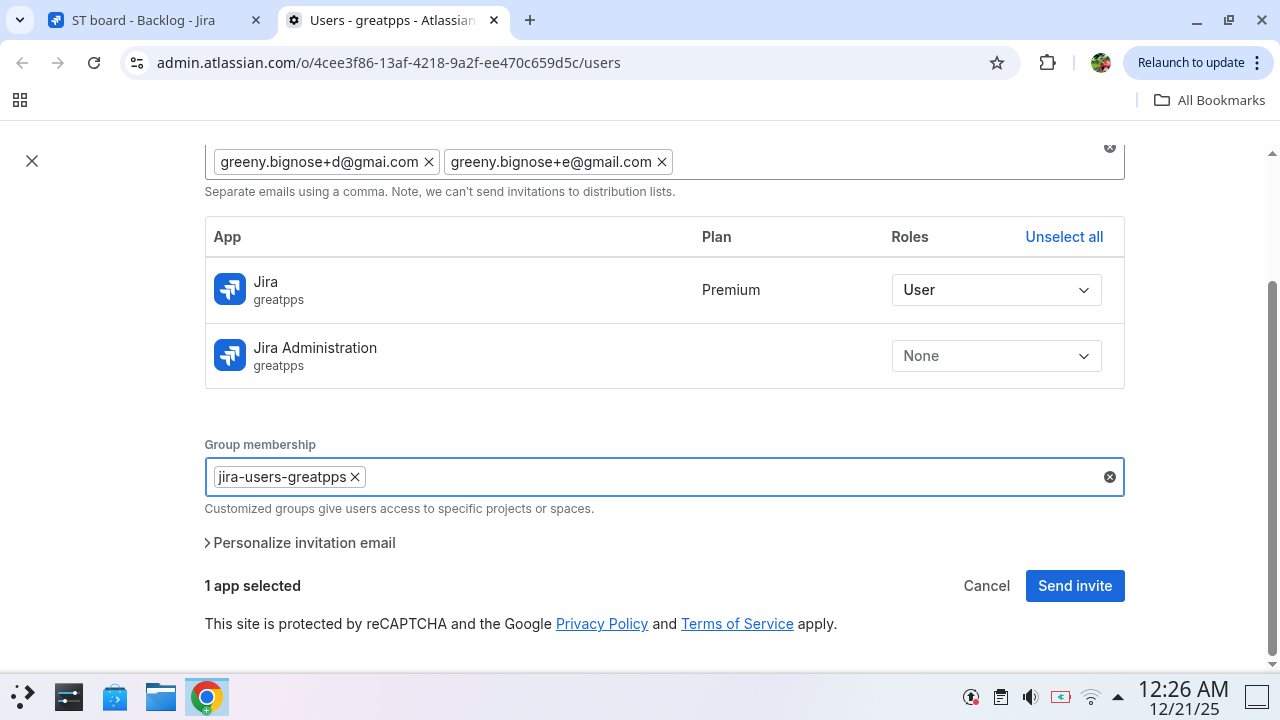The image size is (1280, 720).
Task: Open the volume tray icon
Action: click(x=1030, y=697)
